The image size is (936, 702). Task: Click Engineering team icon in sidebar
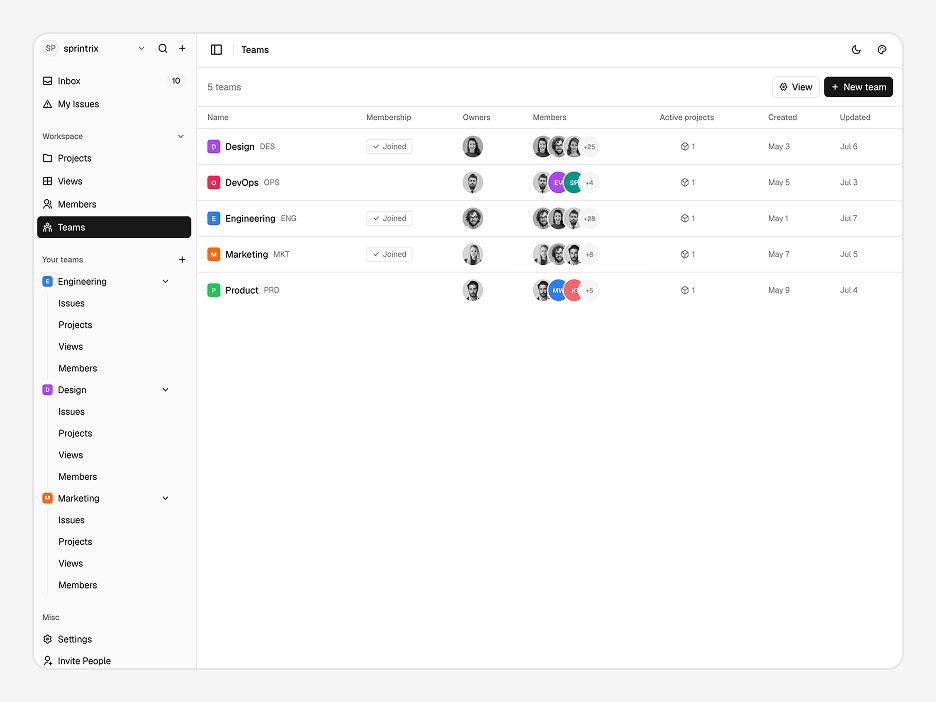(48, 281)
